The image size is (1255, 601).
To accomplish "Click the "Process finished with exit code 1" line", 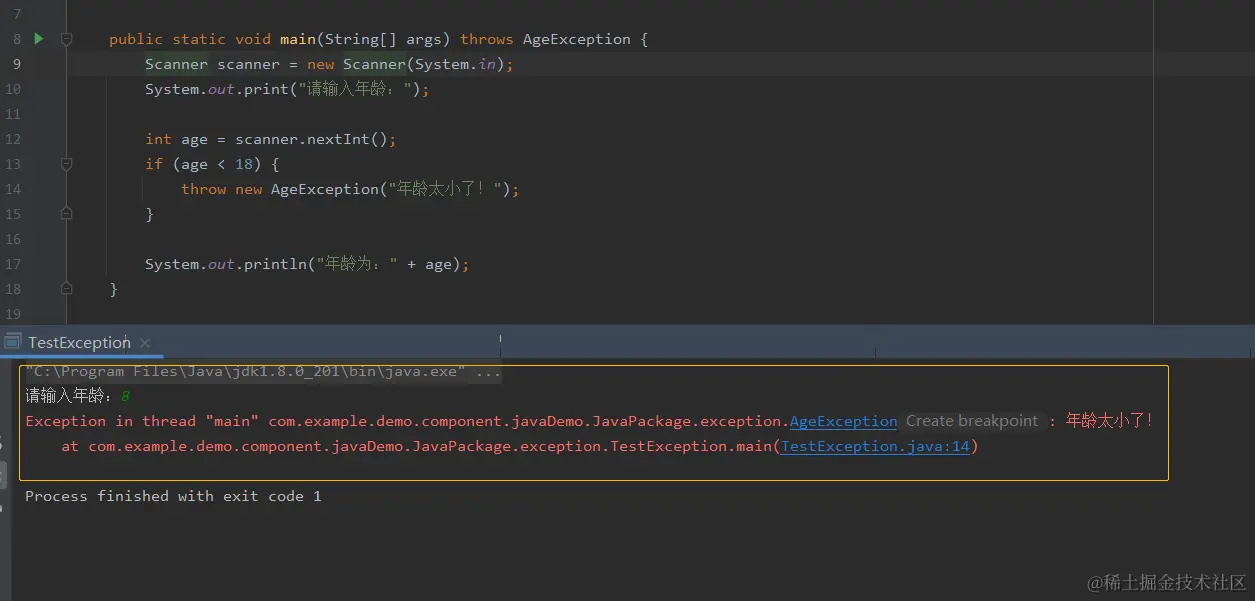I will coord(173,496).
